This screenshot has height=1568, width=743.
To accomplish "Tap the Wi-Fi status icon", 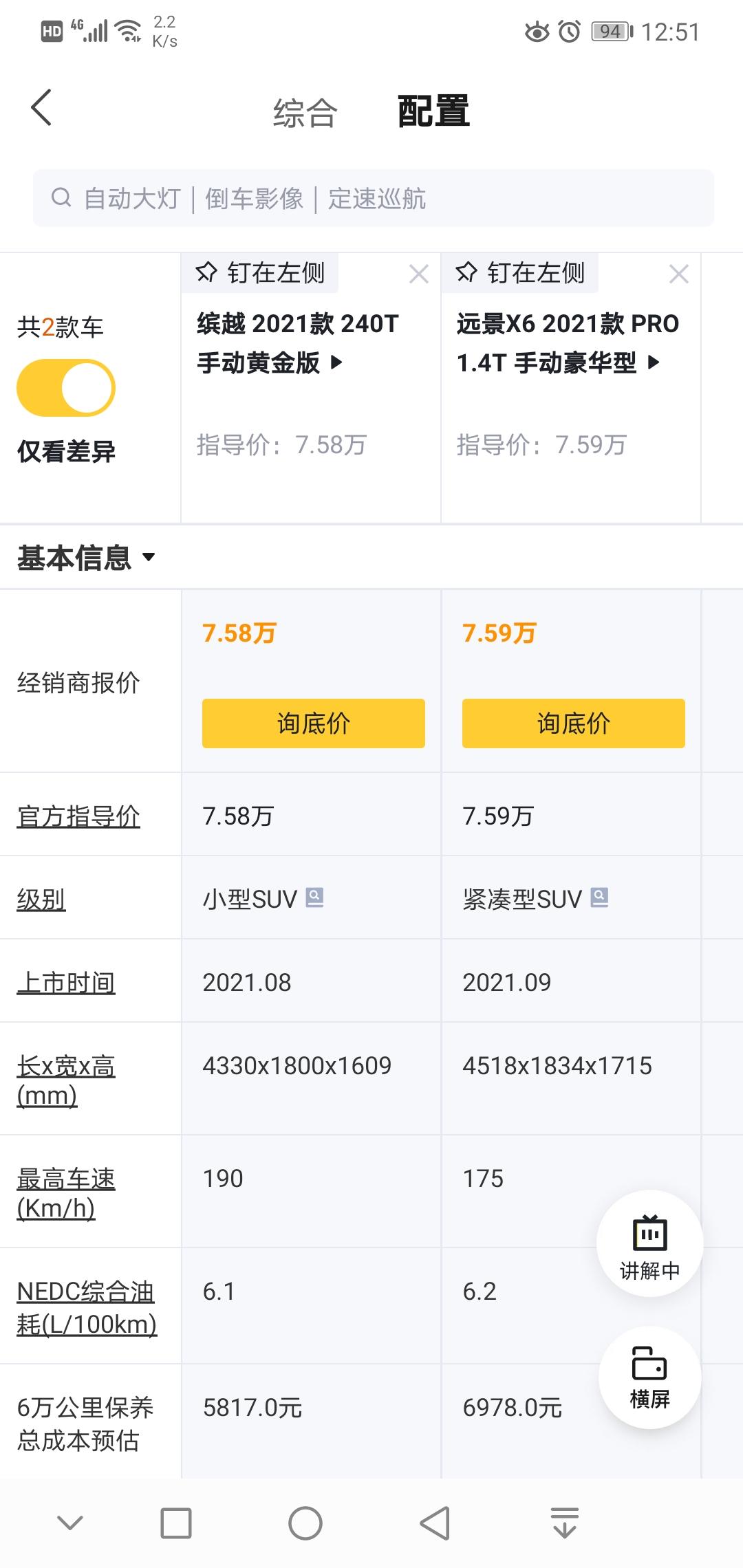I will click(x=129, y=30).
